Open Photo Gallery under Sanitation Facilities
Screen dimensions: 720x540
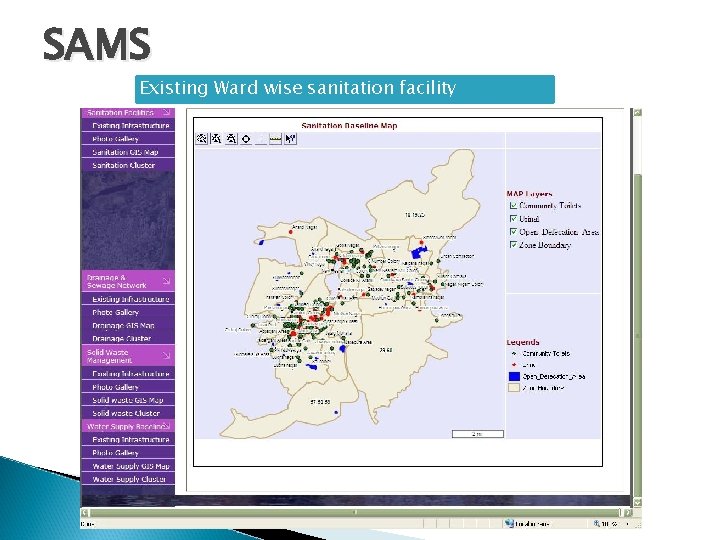click(x=128, y=139)
